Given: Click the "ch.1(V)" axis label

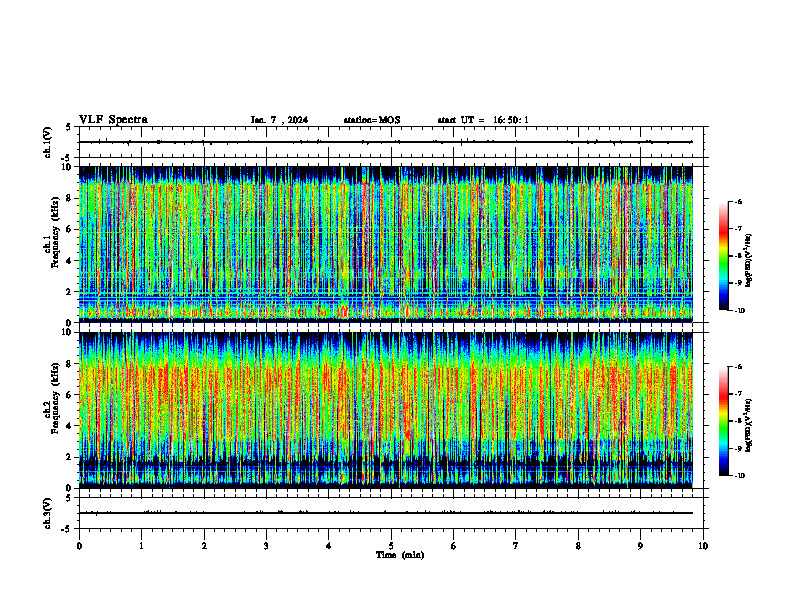Looking at the screenshot, I should [x=48, y=142].
